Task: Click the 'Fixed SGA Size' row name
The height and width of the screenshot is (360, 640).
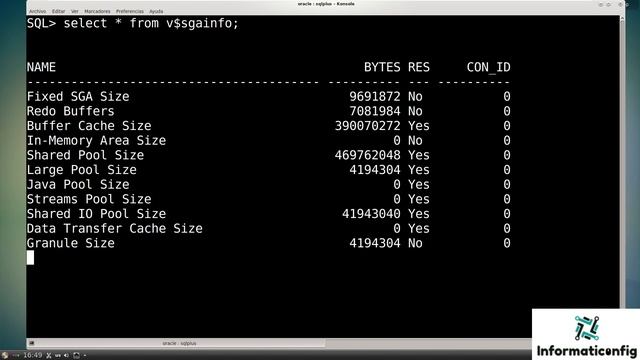Action: (x=78, y=97)
